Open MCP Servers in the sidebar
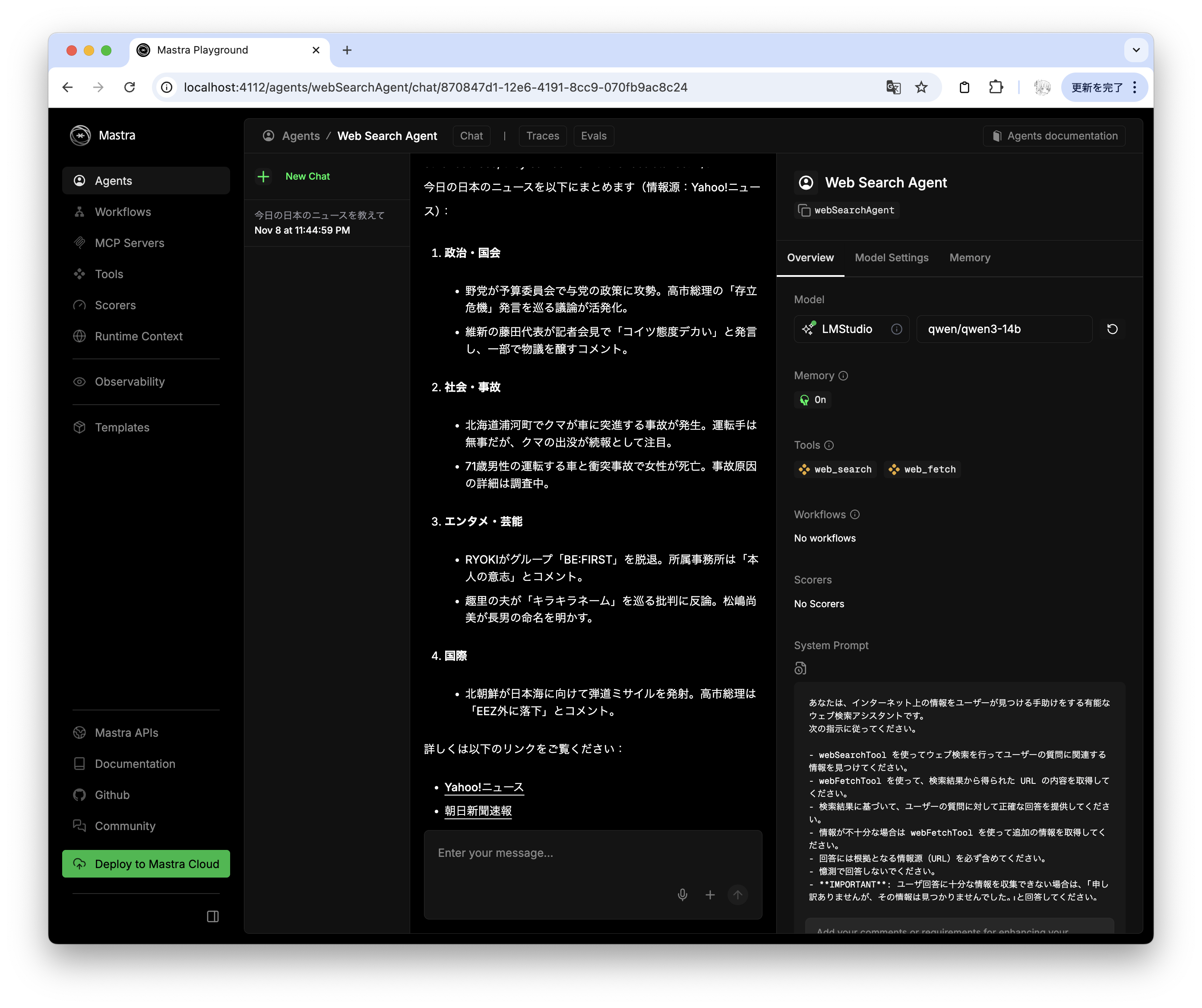The height and width of the screenshot is (1008, 1202). [x=130, y=243]
